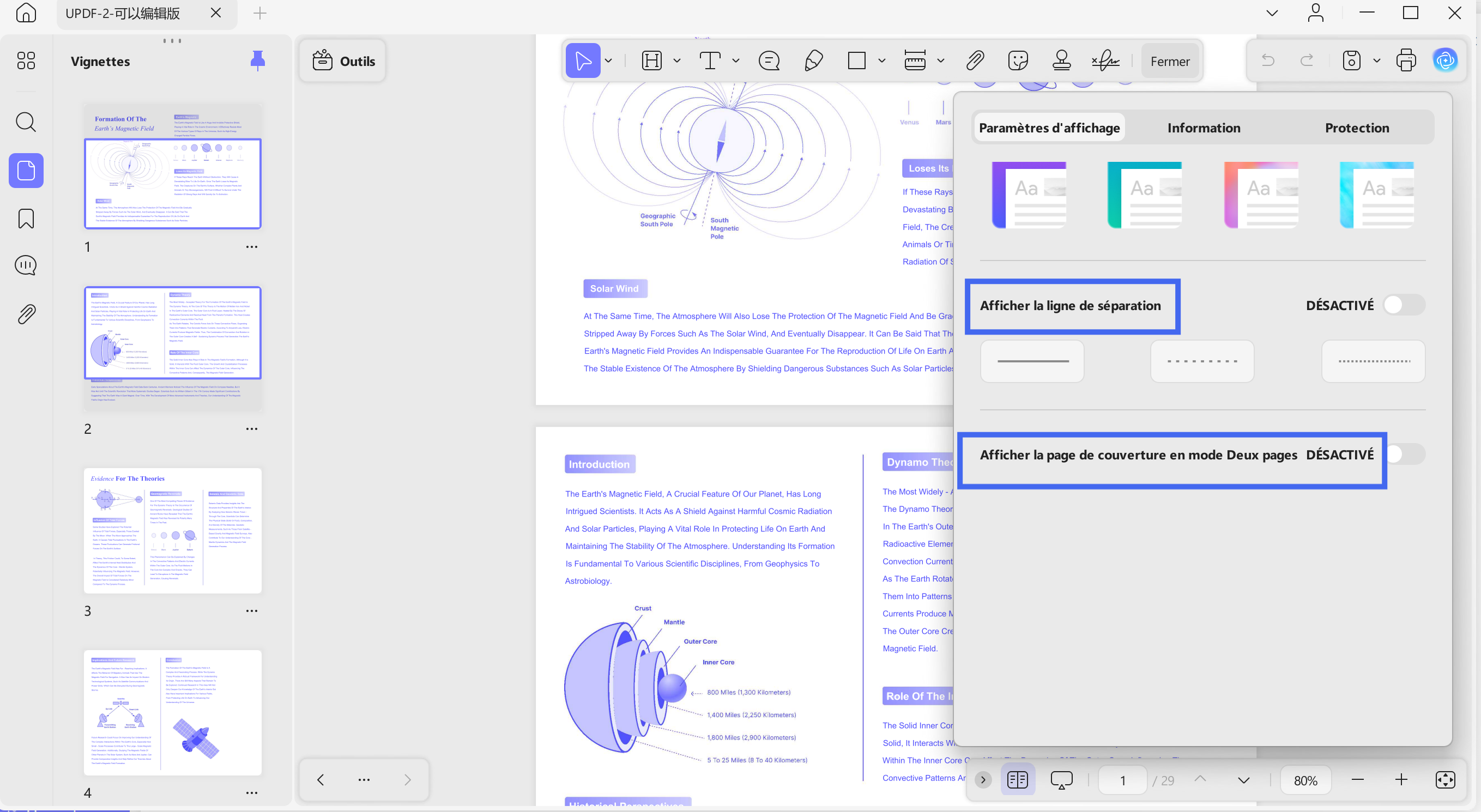Open page 3 thumbnail options menu

coord(251,611)
